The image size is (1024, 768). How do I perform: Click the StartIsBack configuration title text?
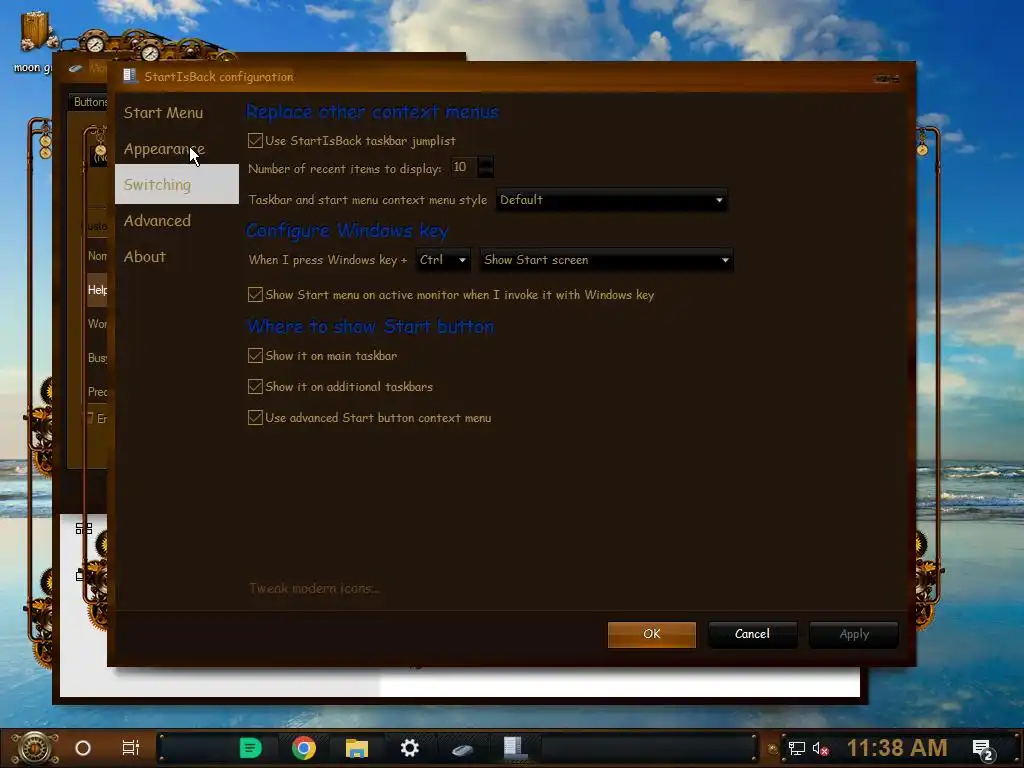click(x=219, y=76)
